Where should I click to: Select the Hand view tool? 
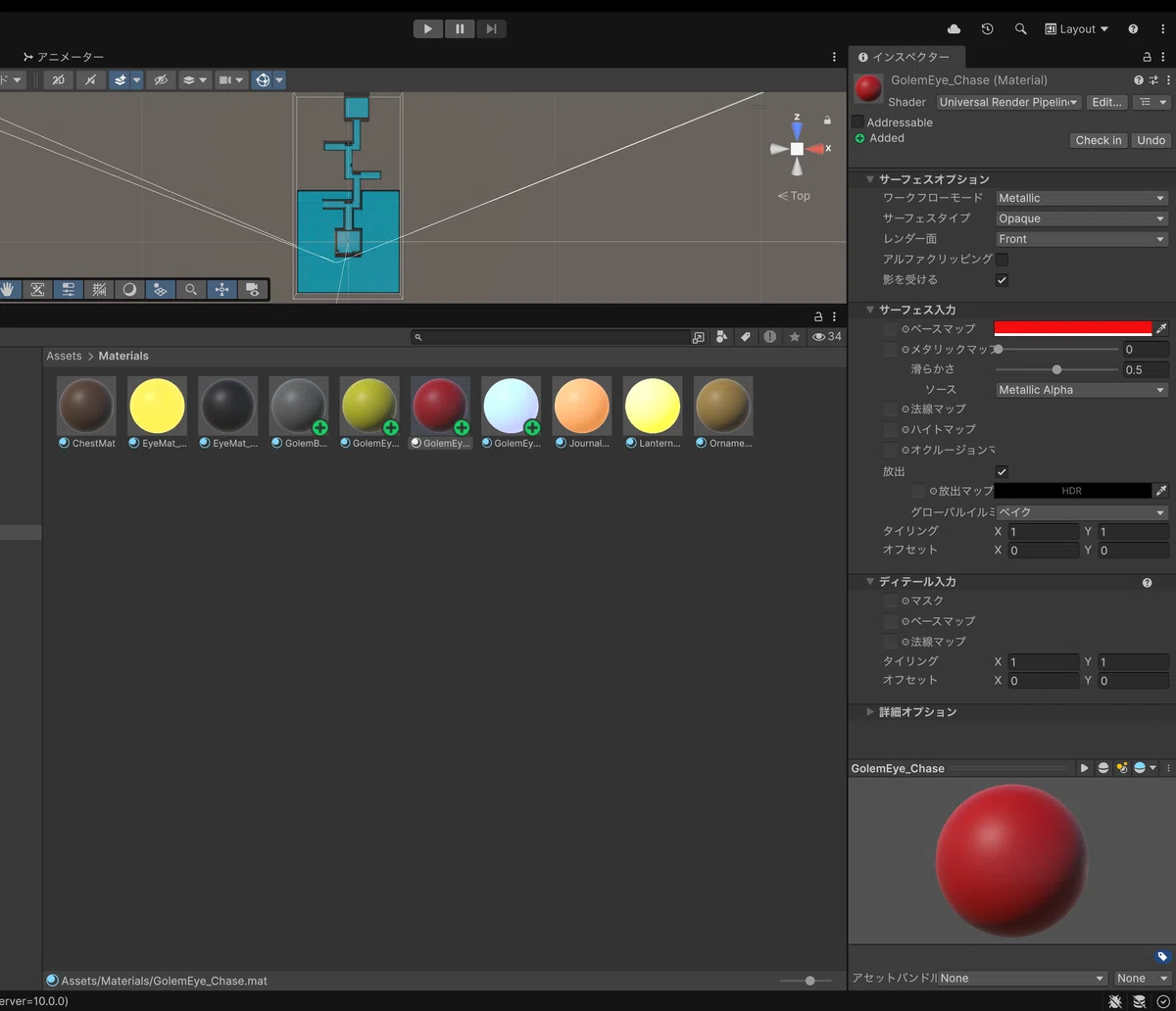tap(8, 289)
